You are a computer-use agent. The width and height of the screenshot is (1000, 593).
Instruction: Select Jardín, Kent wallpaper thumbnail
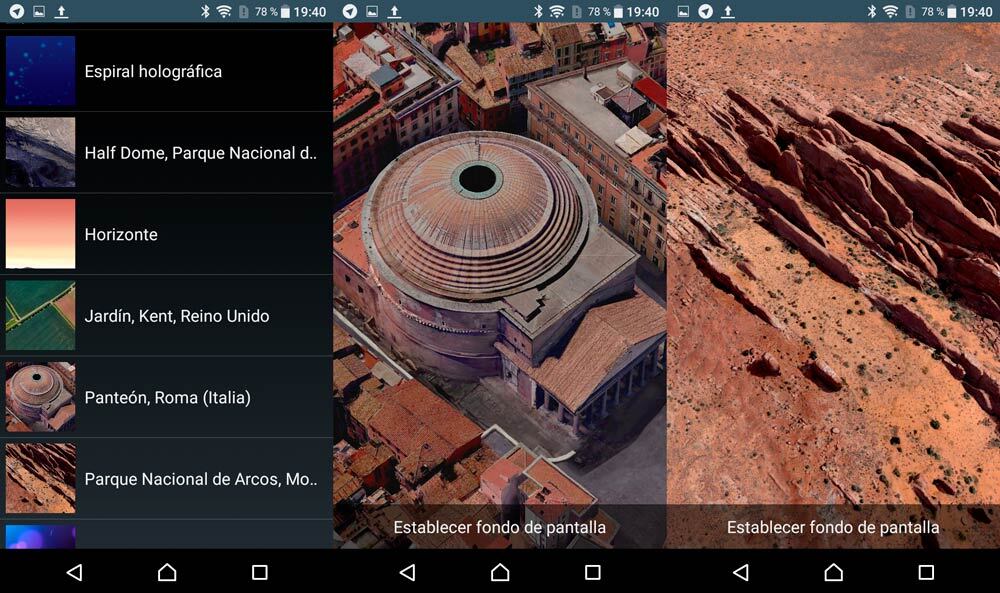pyautogui.click(x=41, y=316)
